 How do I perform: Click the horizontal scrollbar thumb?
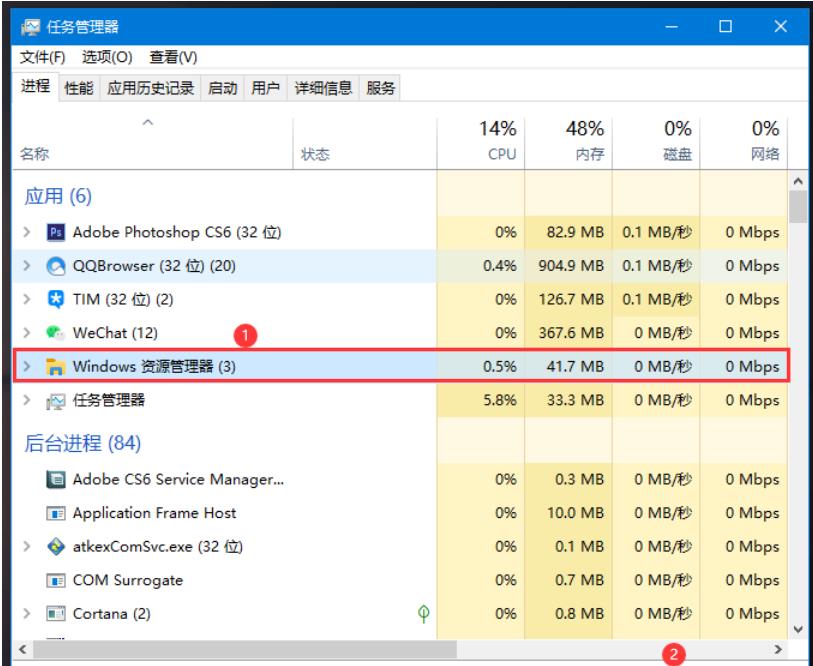(245, 649)
